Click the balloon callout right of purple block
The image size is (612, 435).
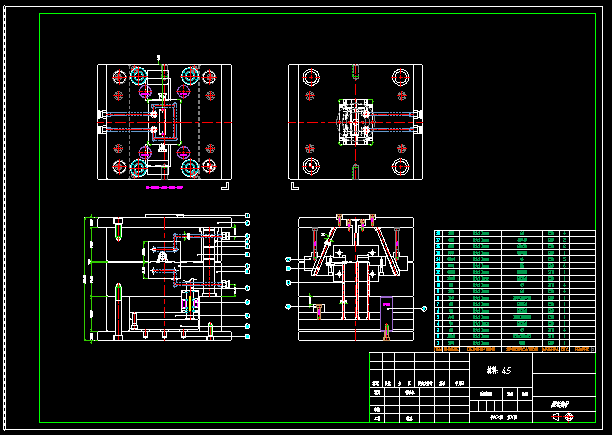(x=424, y=309)
